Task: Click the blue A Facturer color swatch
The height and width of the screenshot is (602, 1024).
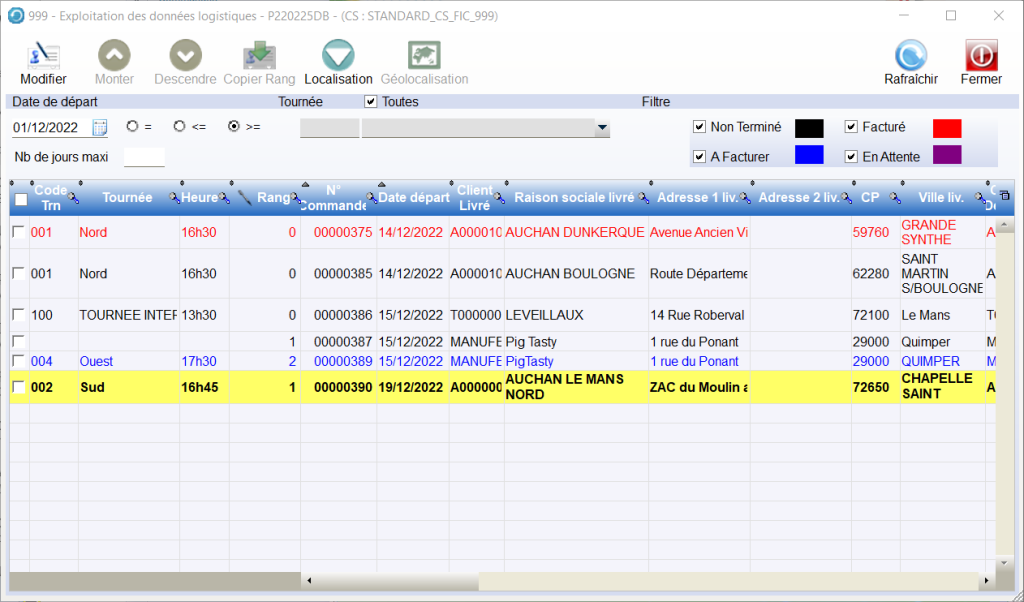Action: click(809, 155)
